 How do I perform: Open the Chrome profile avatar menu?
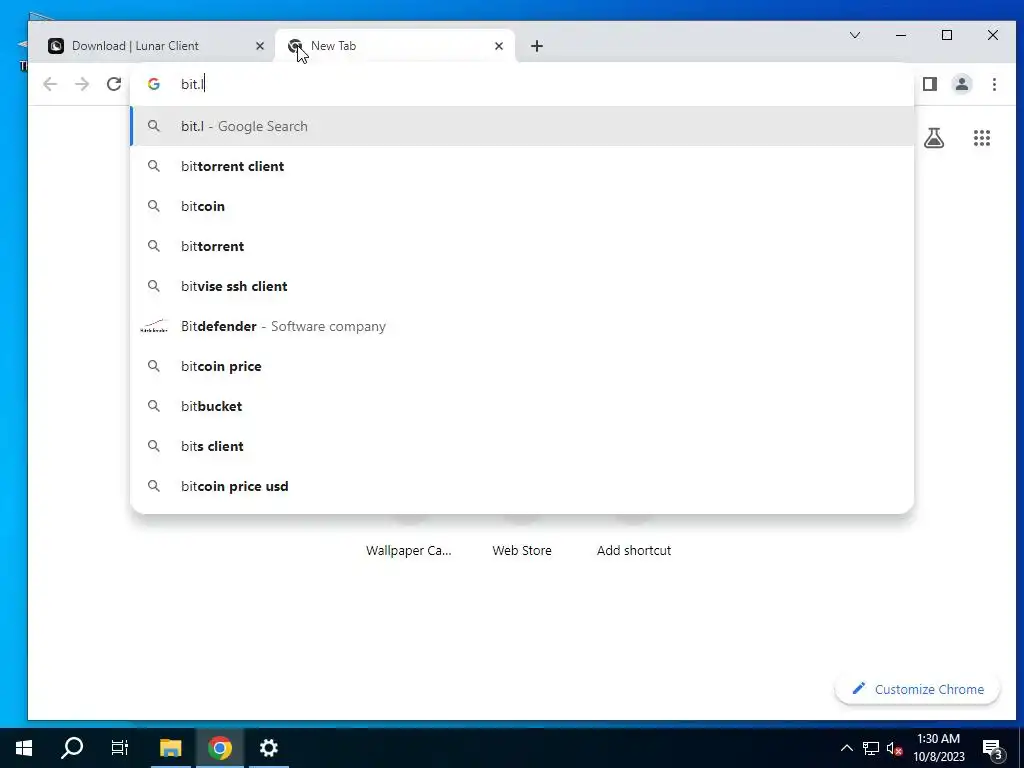(x=962, y=84)
